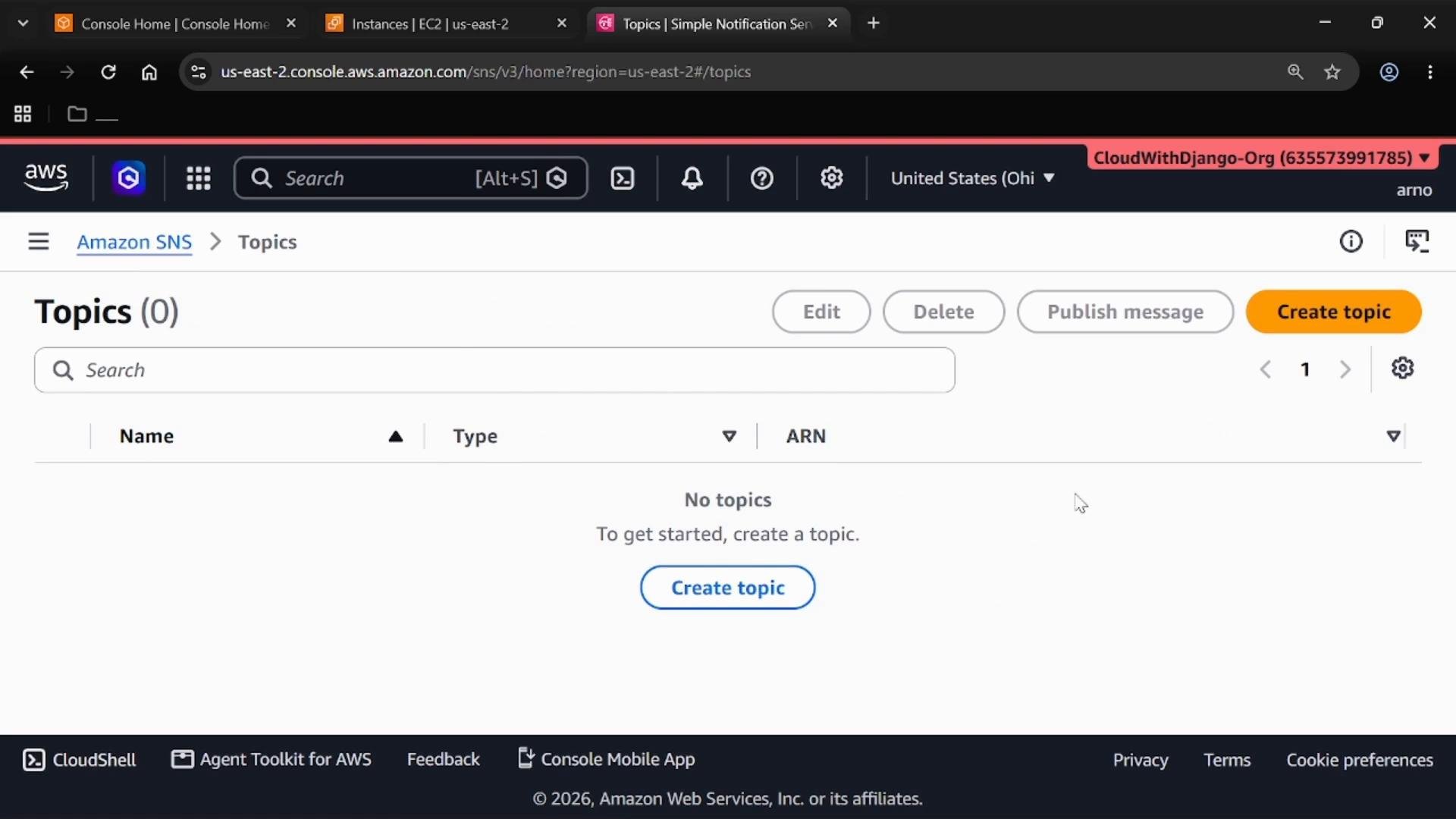Open the tab search dropdown arrow

coord(23,24)
